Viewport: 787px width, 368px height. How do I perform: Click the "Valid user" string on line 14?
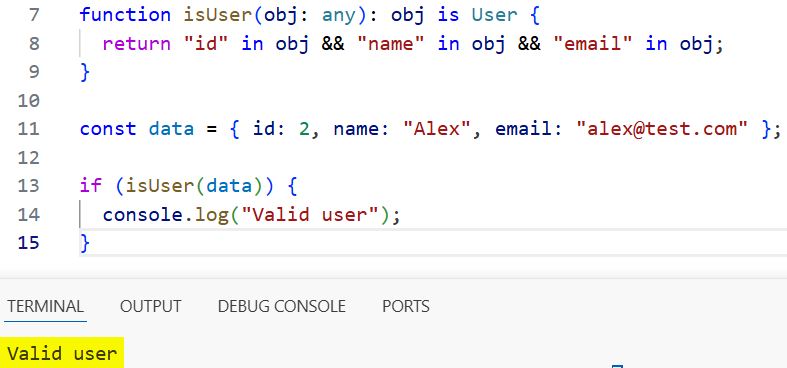309,215
